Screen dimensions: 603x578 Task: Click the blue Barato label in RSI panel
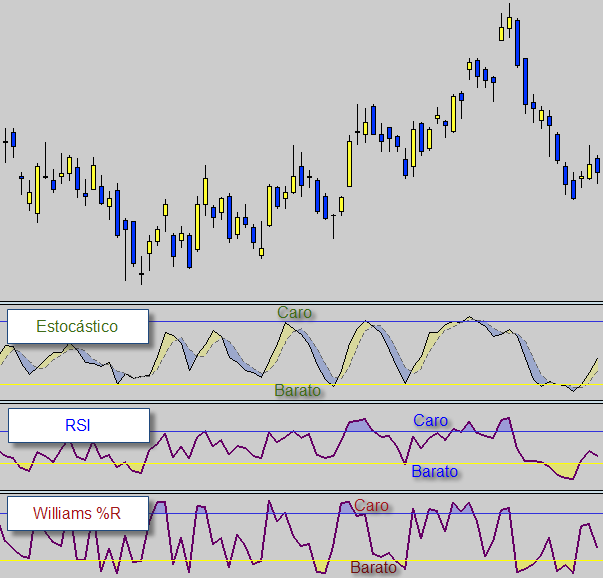[434, 471]
